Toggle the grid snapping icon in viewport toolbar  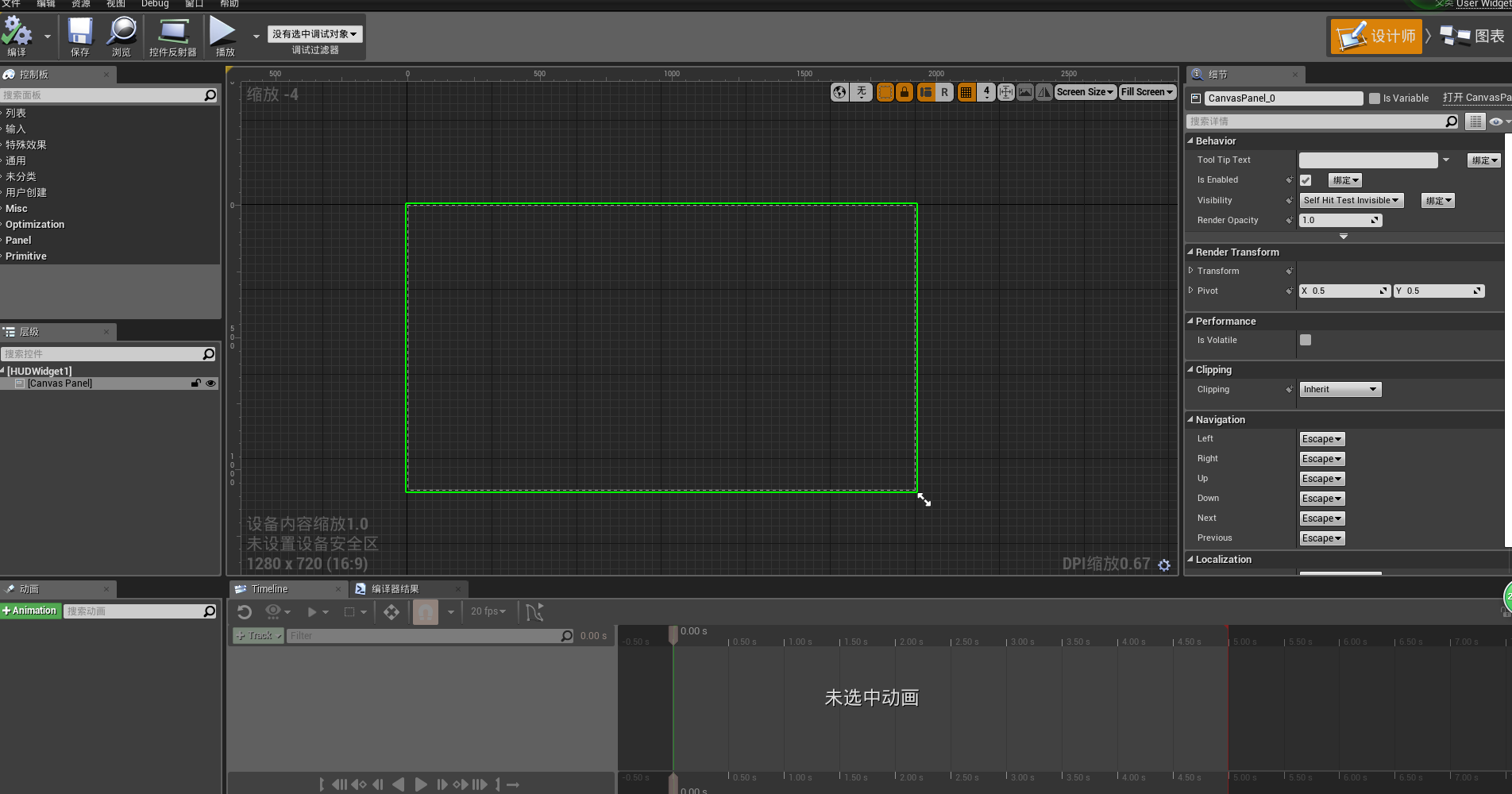[966, 91]
